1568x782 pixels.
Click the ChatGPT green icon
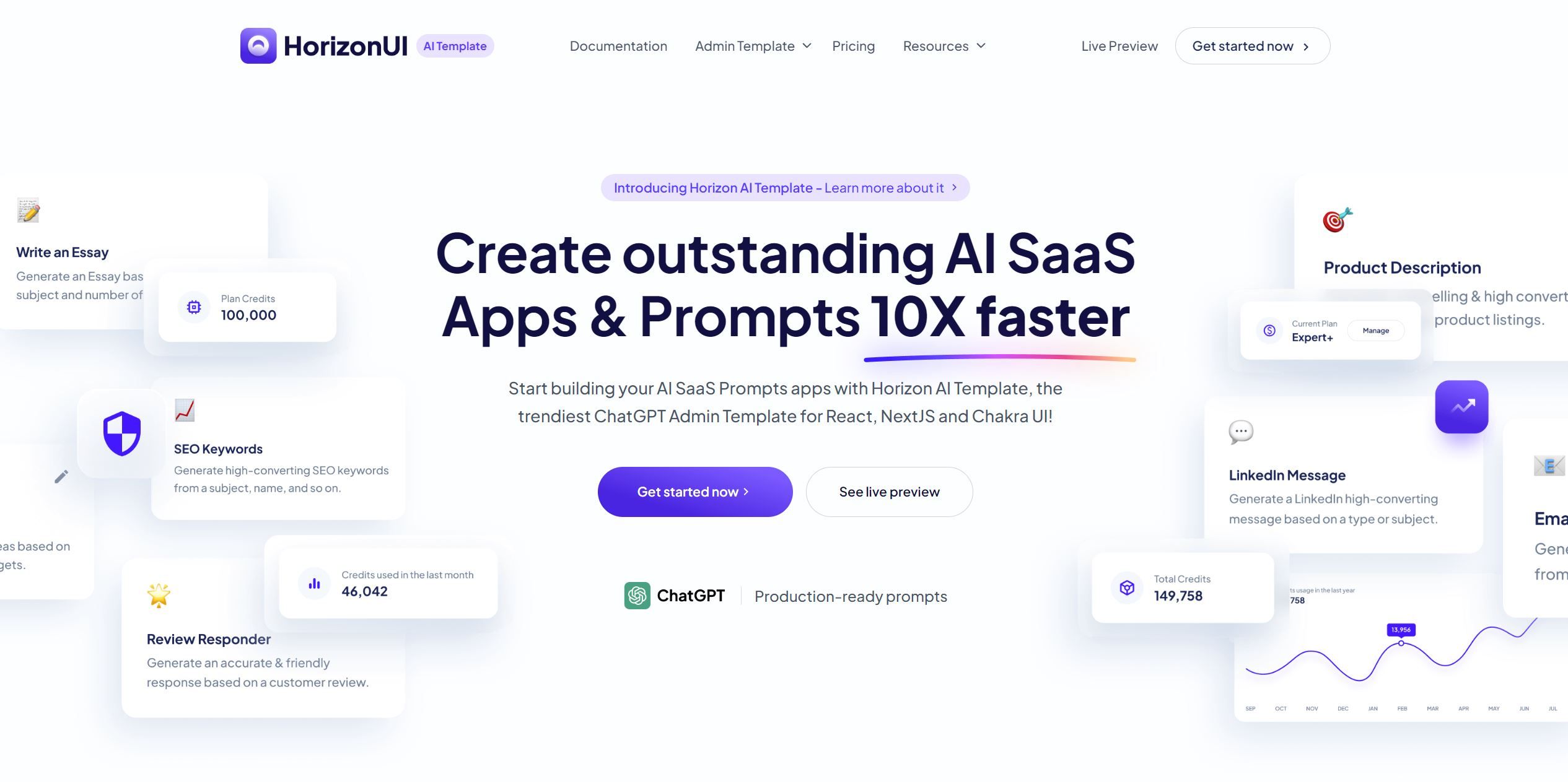pos(637,596)
